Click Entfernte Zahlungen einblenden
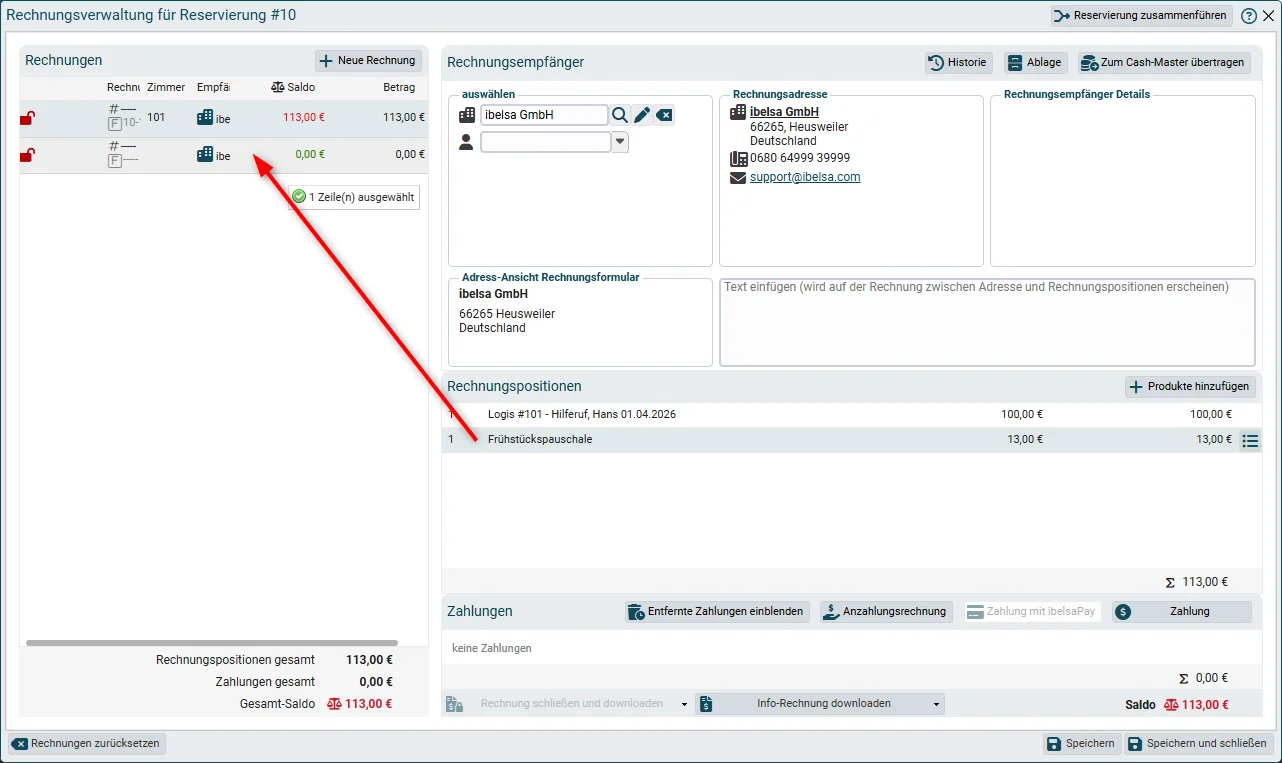Image resolution: width=1282 pixels, height=763 pixels. point(717,612)
